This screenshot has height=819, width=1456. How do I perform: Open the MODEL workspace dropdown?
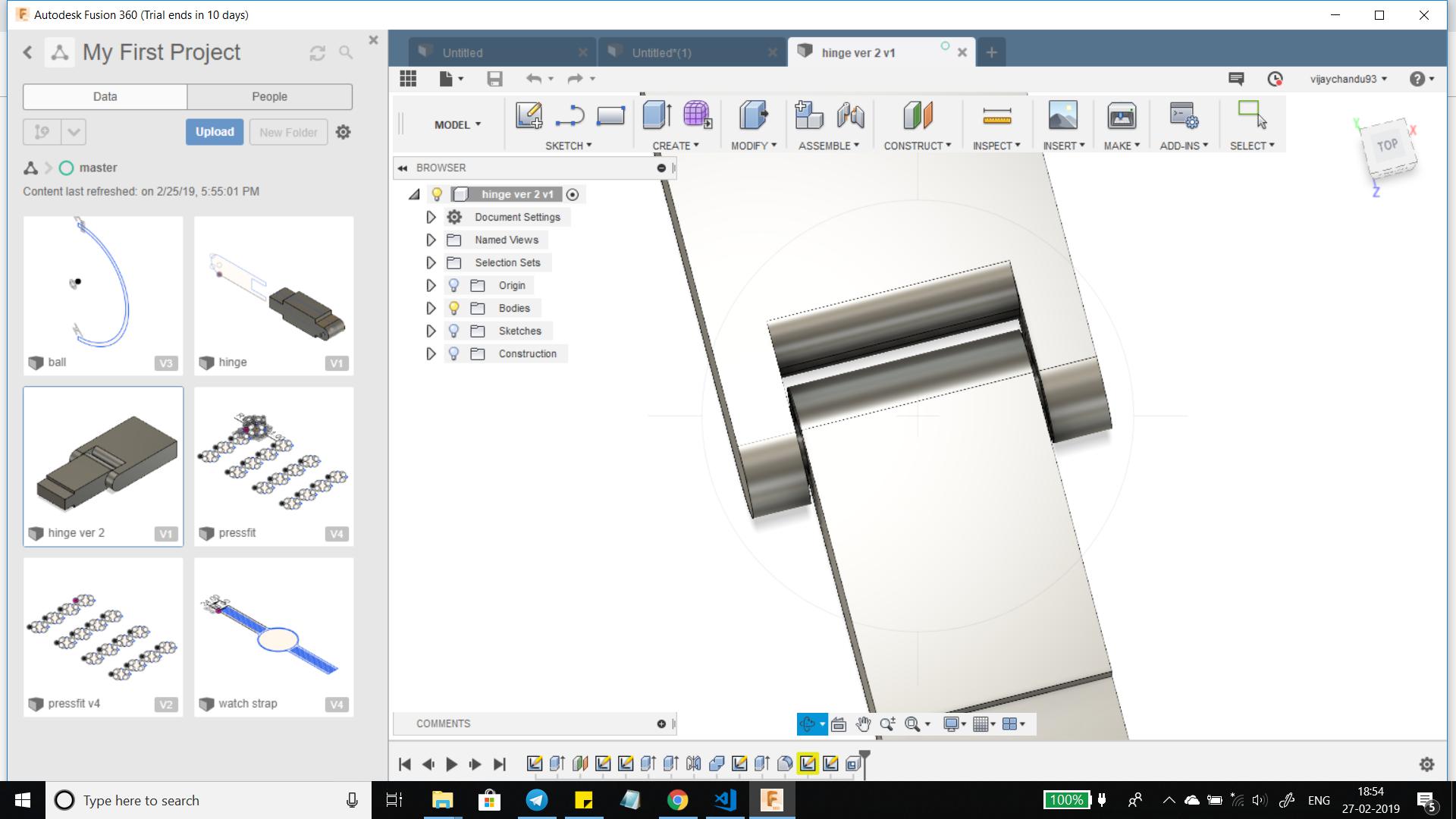click(457, 124)
